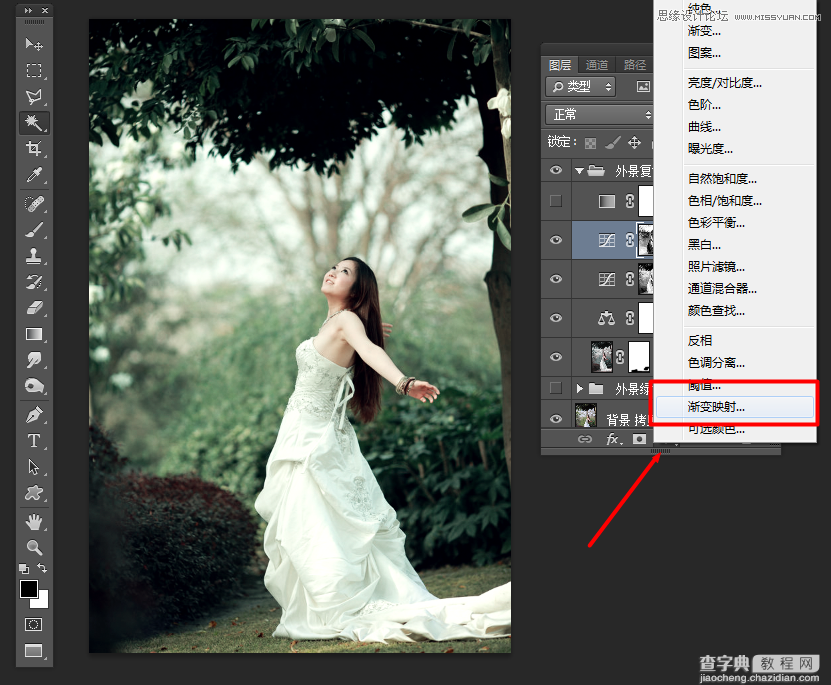The height and width of the screenshot is (685, 831).
Task: Show the hidden gradient adjustment layer
Action: [555, 201]
